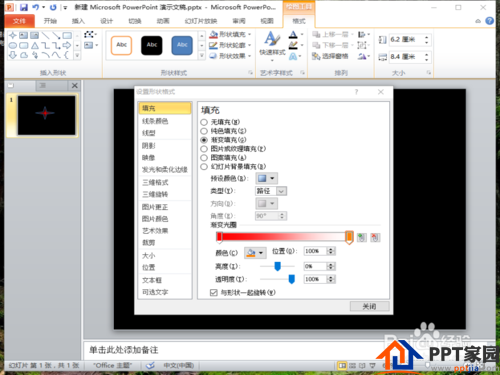Expand shape styles gallery More arrow
This screenshot has width=500, height=375.
202,56
